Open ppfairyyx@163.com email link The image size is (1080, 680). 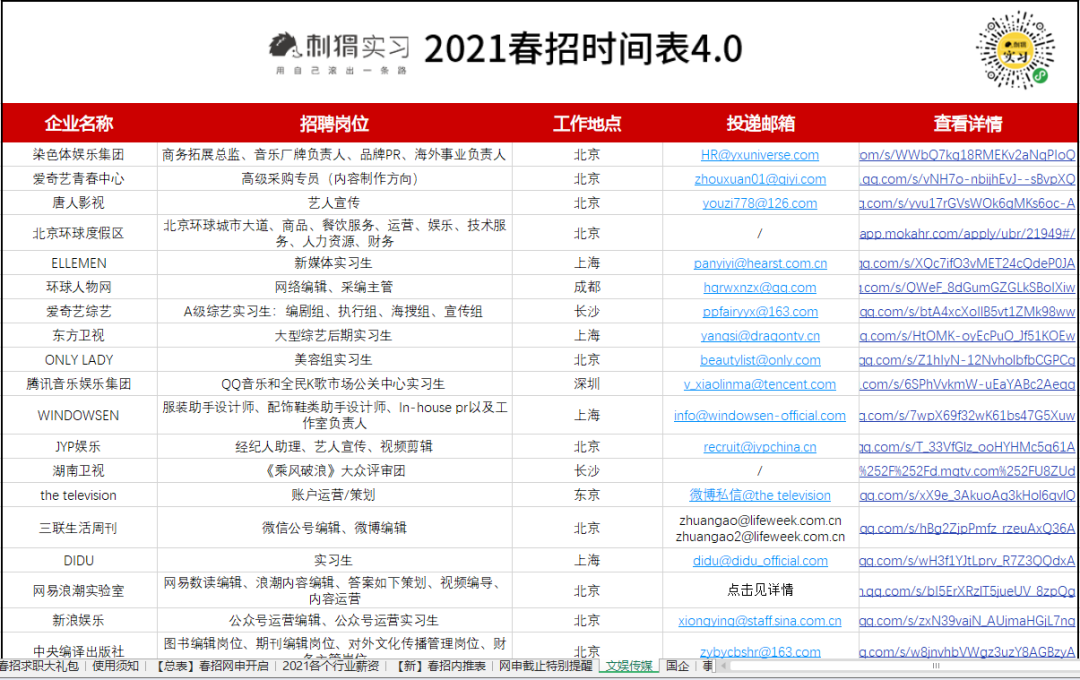tap(760, 311)
